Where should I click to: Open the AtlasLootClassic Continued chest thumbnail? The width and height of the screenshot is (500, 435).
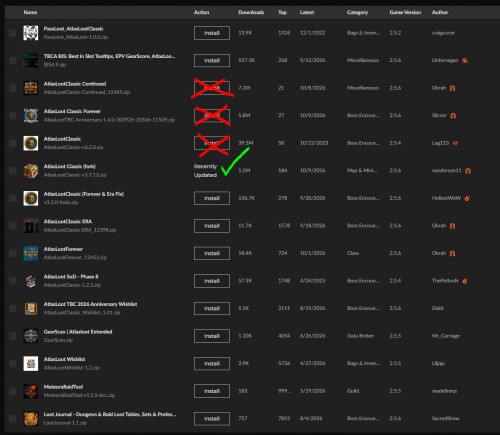point(31,88)
